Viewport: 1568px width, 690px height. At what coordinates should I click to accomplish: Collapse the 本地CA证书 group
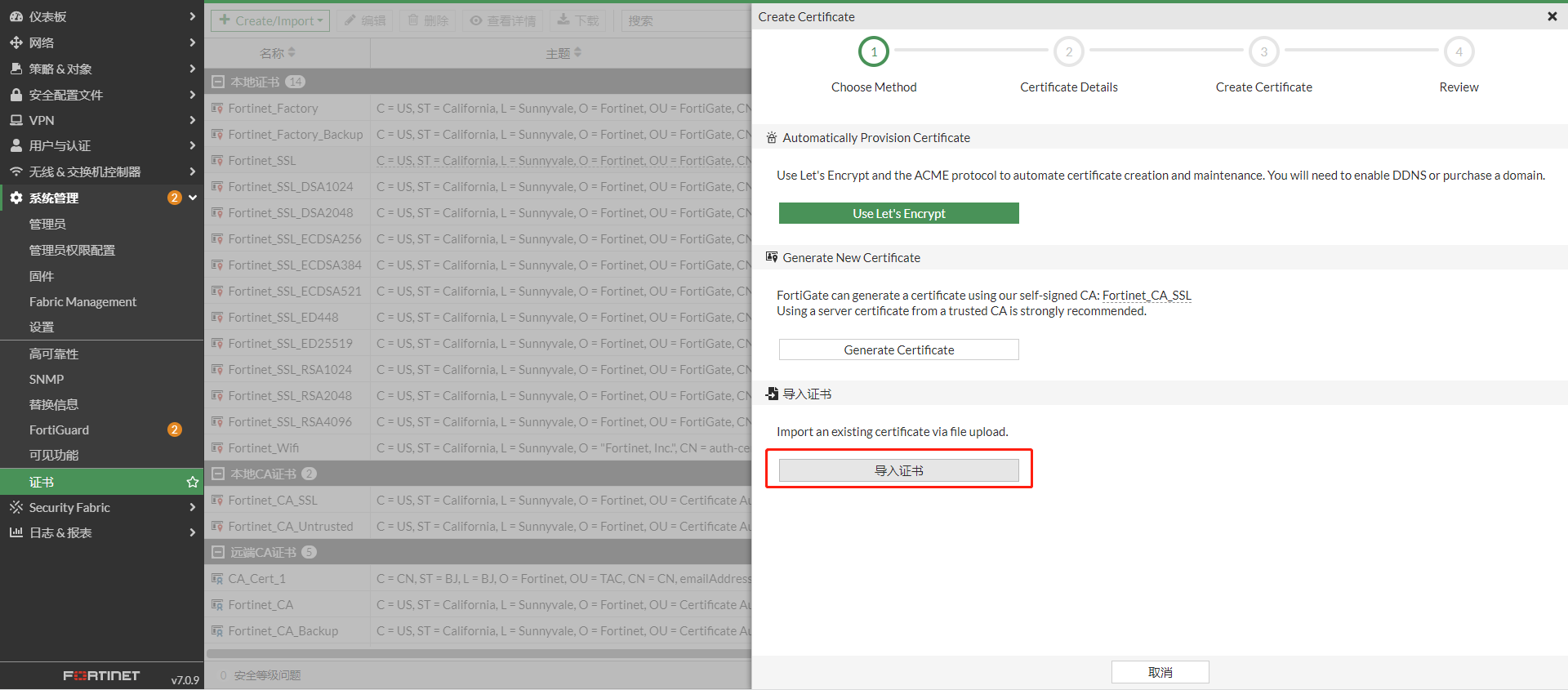pos(218,474)
